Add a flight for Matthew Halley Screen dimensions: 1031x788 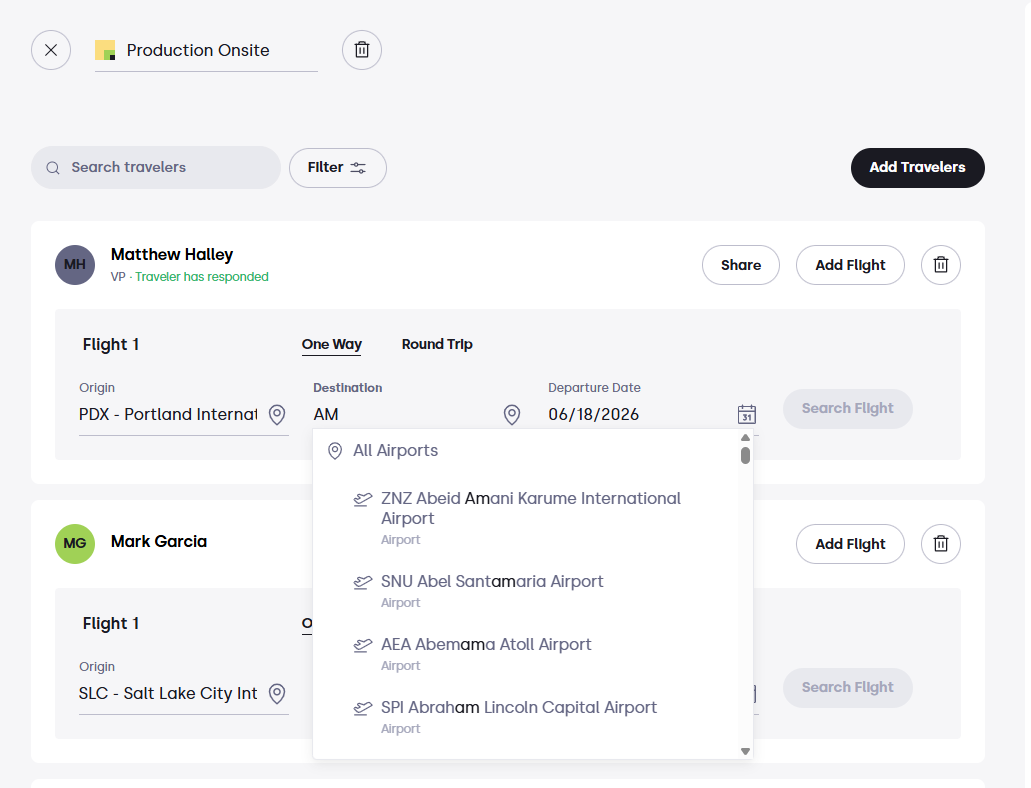point(850,265)
